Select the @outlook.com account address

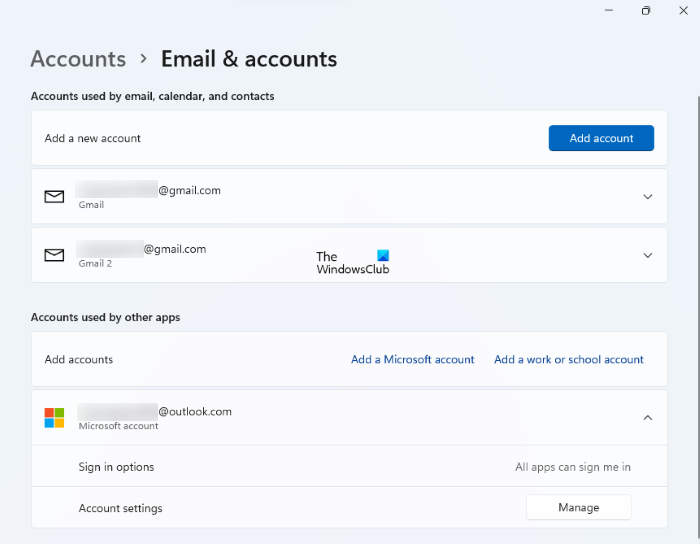coord(195,411)
